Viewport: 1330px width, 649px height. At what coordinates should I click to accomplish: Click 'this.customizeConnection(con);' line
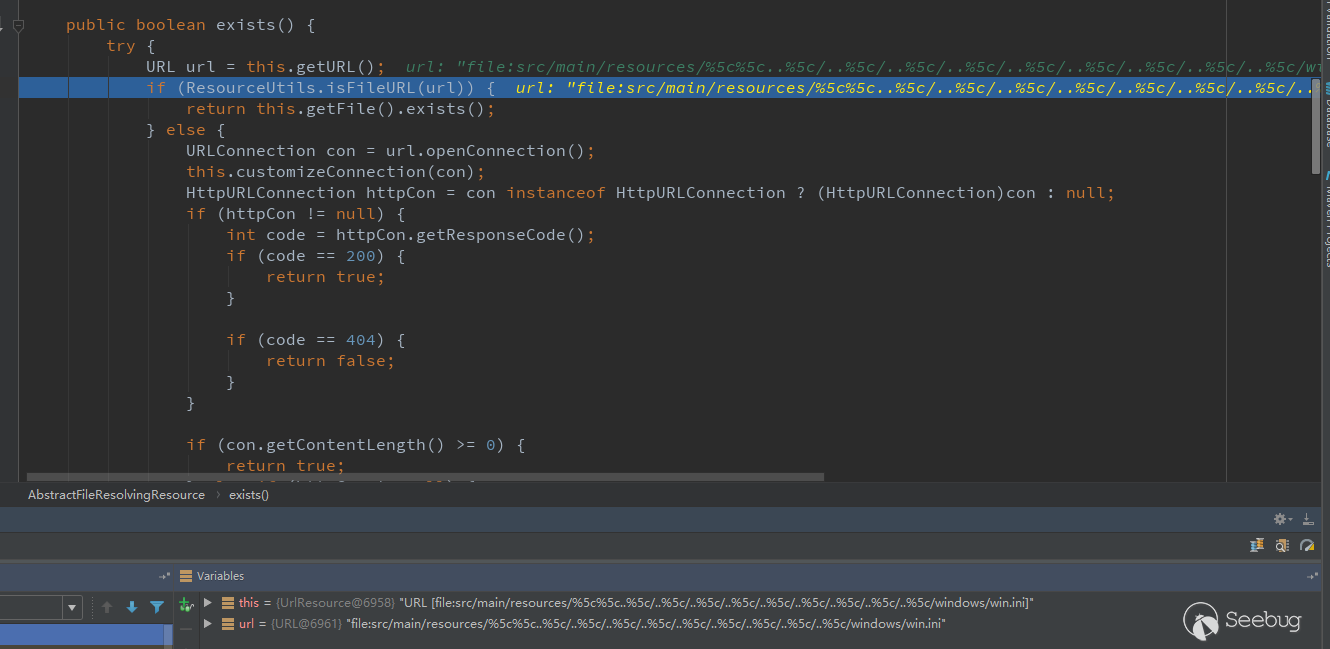[x=335, y=172]
